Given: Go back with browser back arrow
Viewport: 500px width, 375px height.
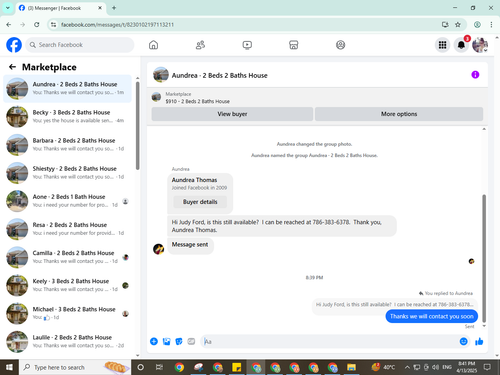Looking at the screenshot, I should (9, 24).
